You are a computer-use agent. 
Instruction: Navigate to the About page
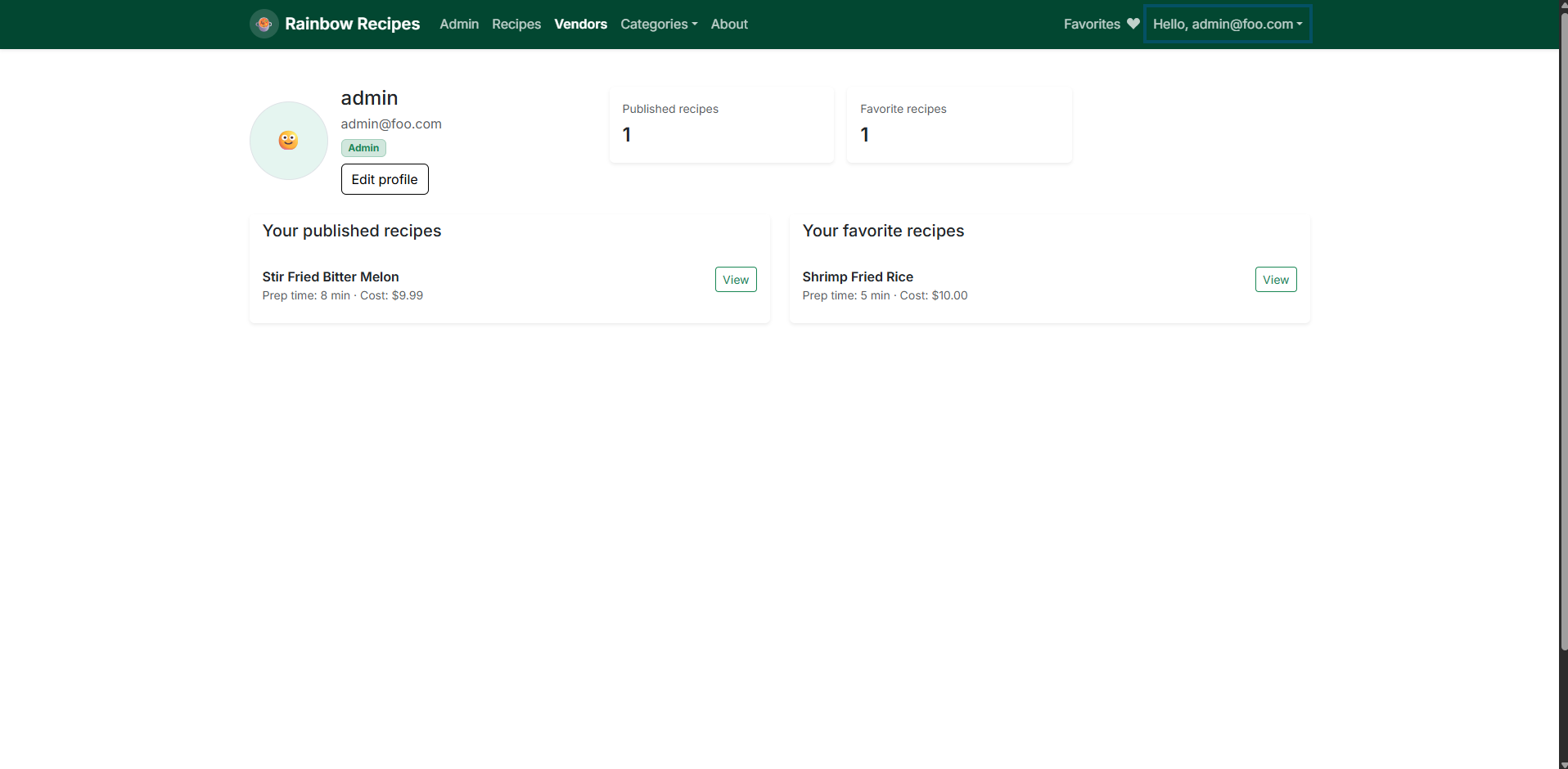728,25
